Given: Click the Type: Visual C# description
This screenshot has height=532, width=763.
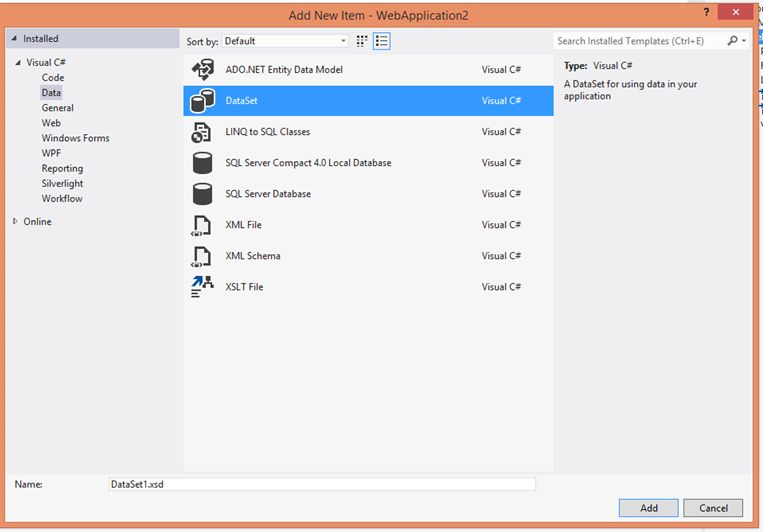Looking at the screenshot, I should [598, 66].
